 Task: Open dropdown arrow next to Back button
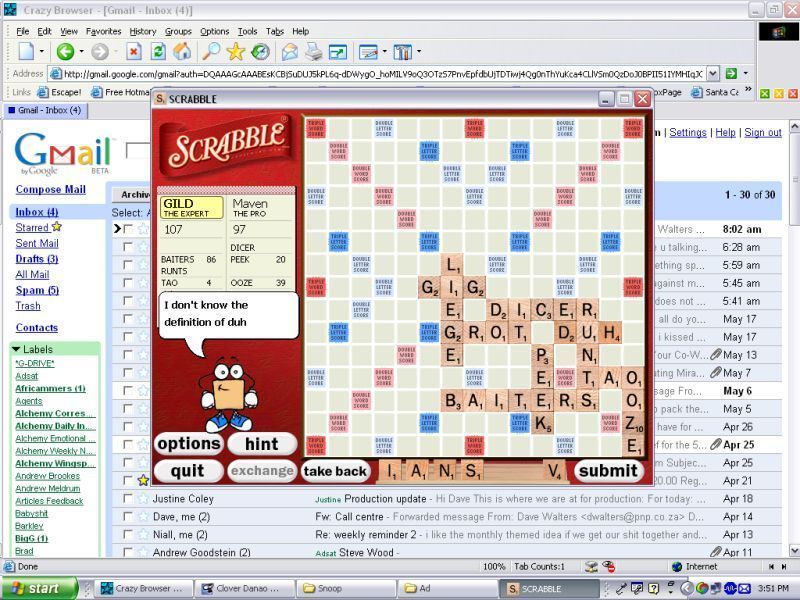click(82, 52)
